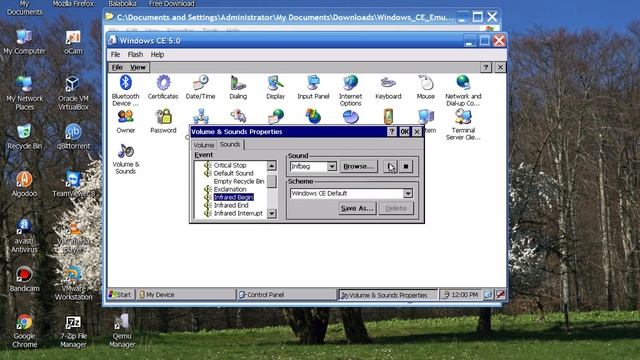Open avast! Antivirus desktop shortcut

tap(24, 236)
